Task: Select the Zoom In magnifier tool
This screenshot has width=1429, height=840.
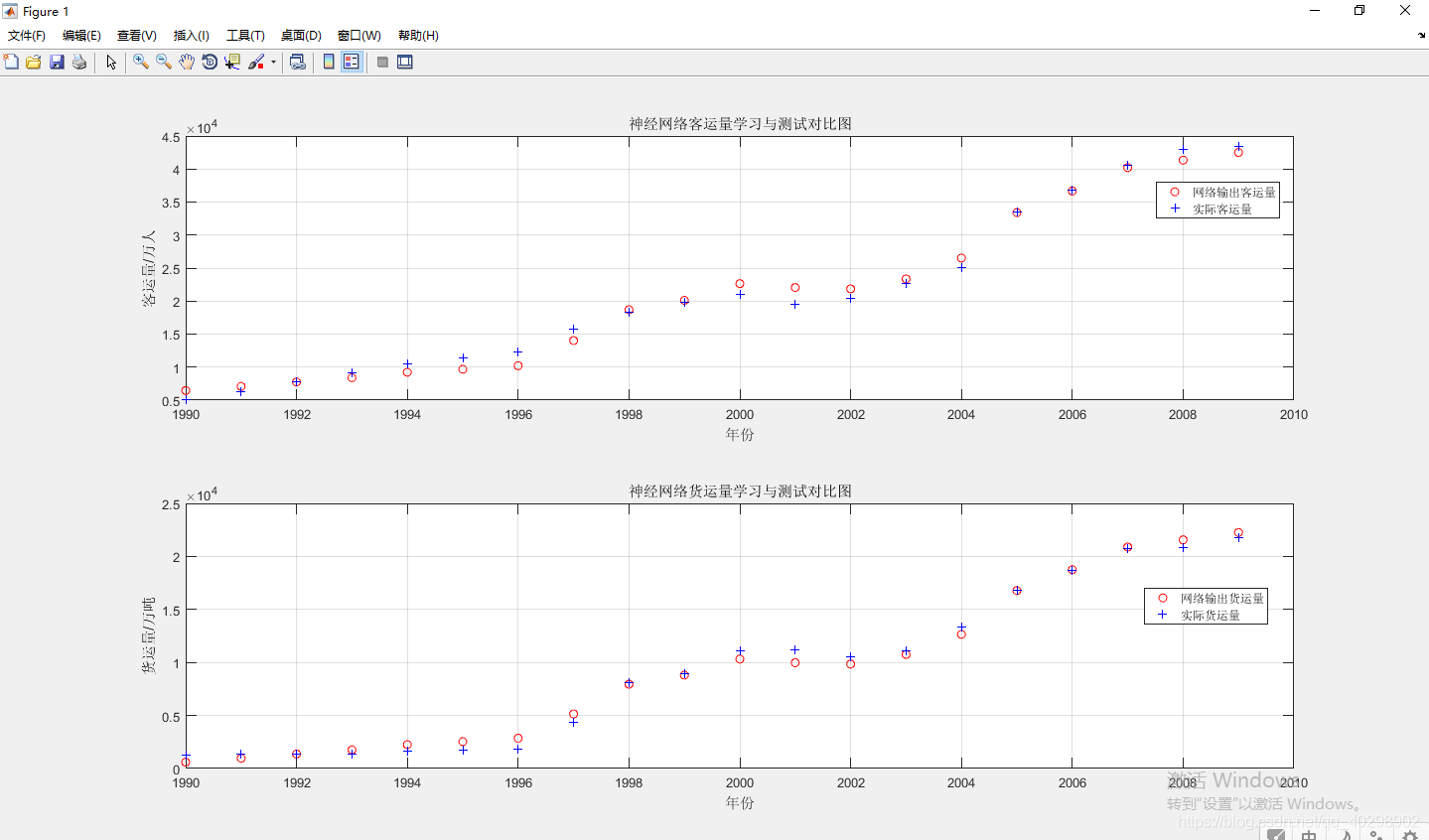Action: (x=141, y=62)
